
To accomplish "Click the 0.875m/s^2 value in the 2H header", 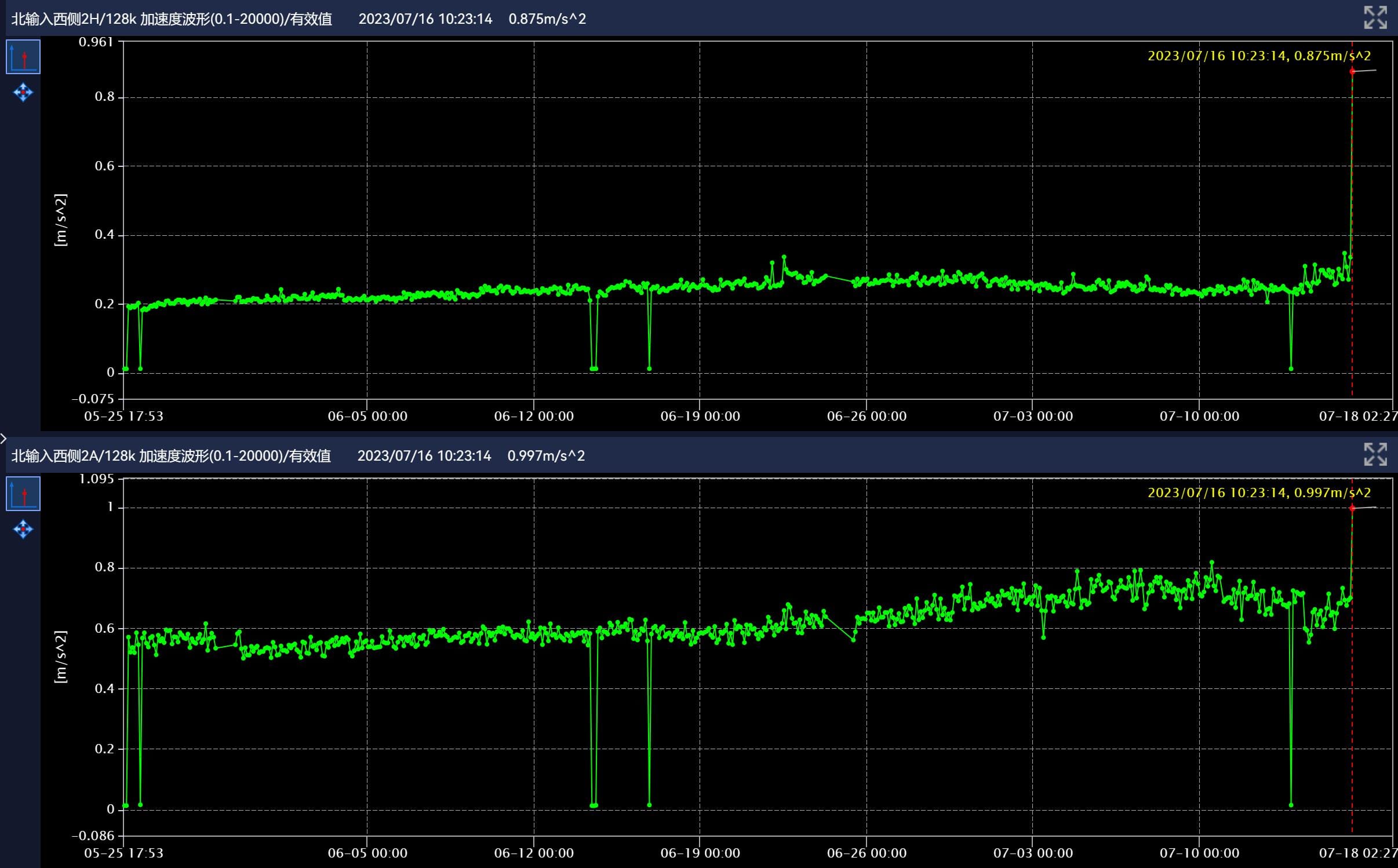I will (547, 19).
